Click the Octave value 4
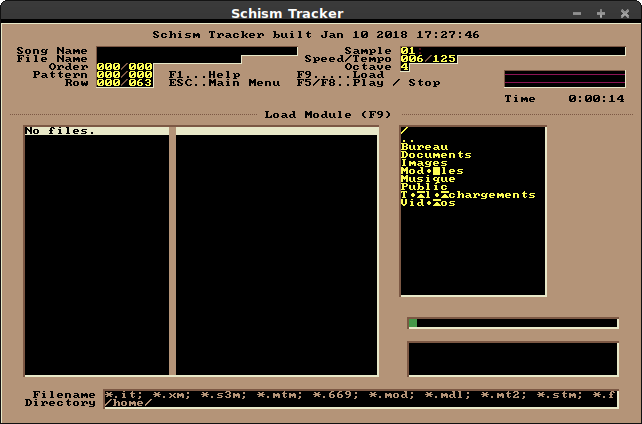The image size is (642, 424). tap(405, 67)
